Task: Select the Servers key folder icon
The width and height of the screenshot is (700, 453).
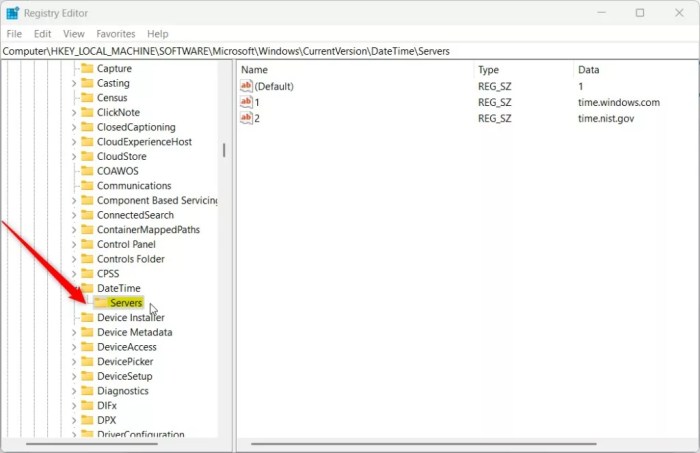Action: [x=100, y=303]
